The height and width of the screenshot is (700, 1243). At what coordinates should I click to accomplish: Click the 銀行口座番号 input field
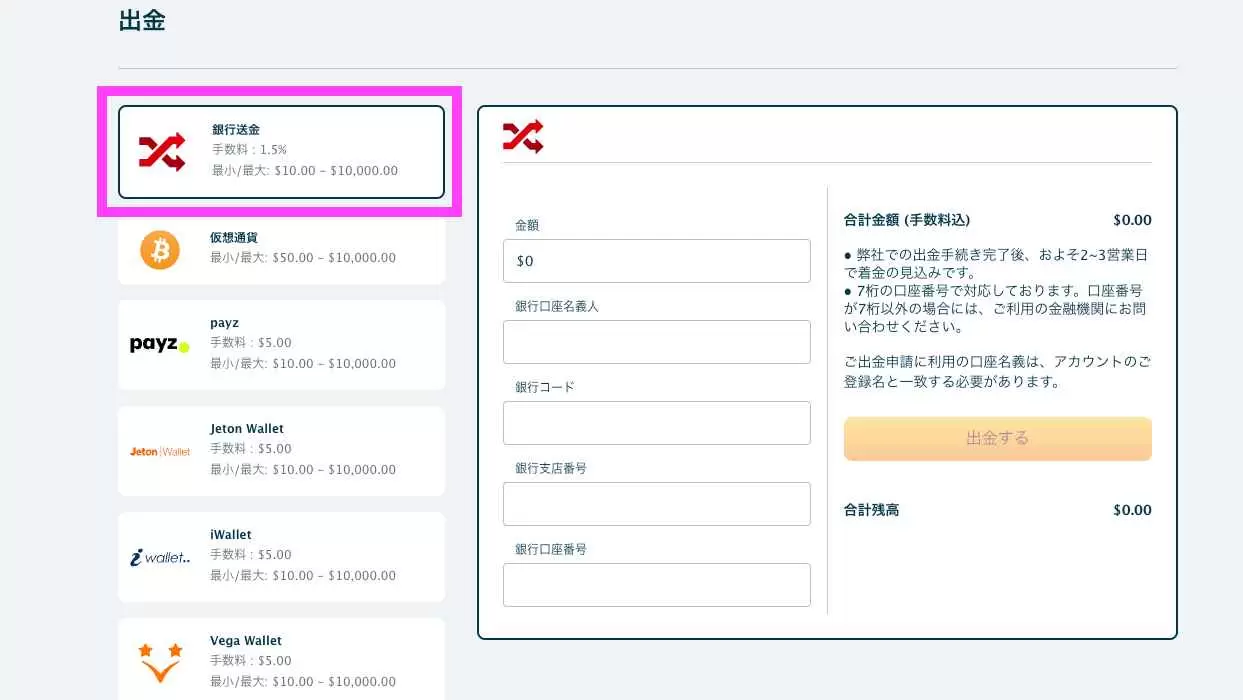point(656,585)
